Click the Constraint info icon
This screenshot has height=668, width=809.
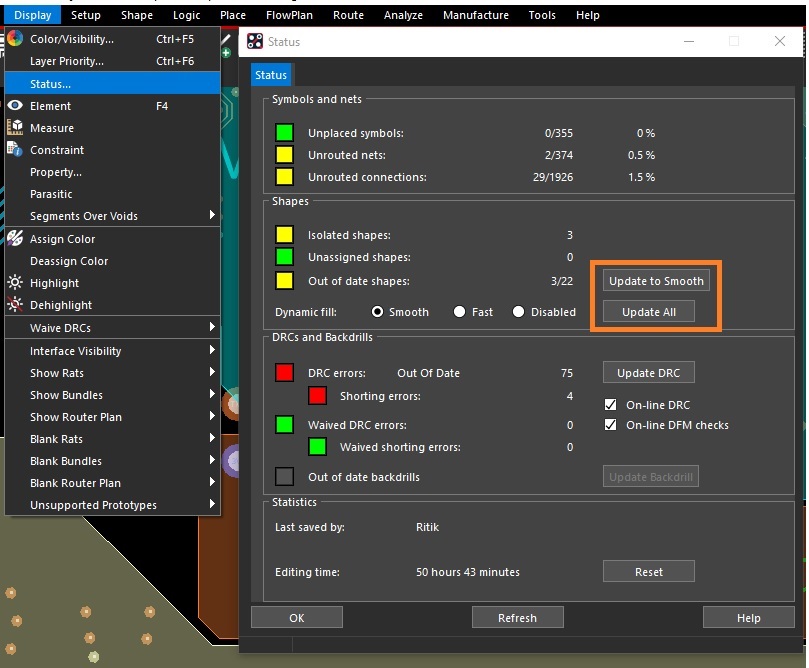(15, 150)
